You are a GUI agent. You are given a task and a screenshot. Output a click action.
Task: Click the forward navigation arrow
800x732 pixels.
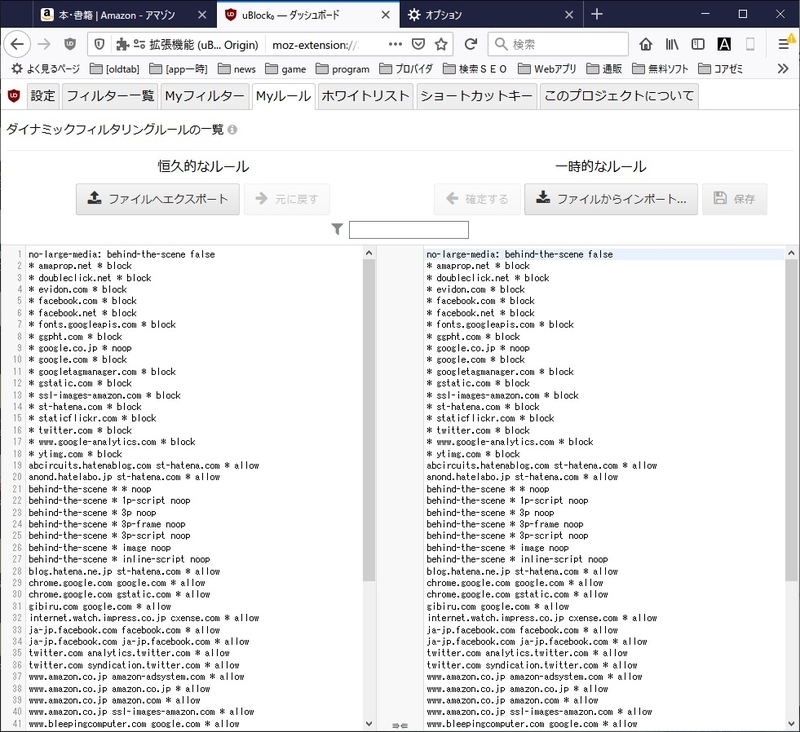coord(44,44)
